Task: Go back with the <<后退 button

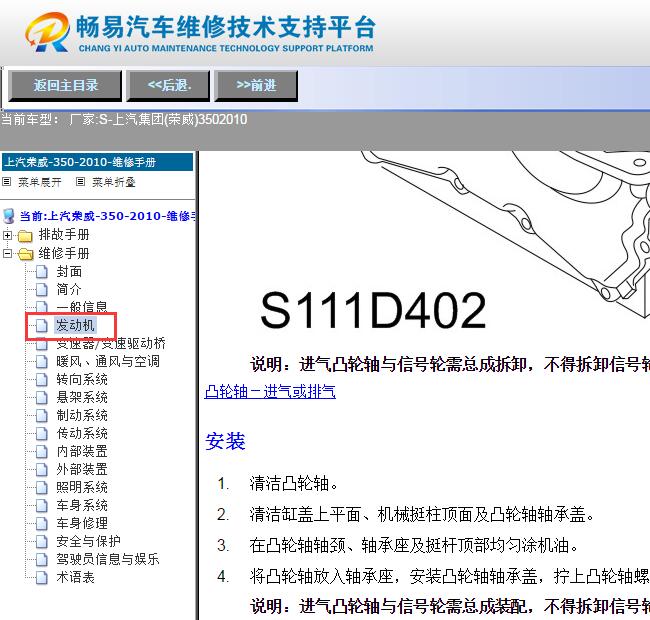Action: tap(168, 86)
